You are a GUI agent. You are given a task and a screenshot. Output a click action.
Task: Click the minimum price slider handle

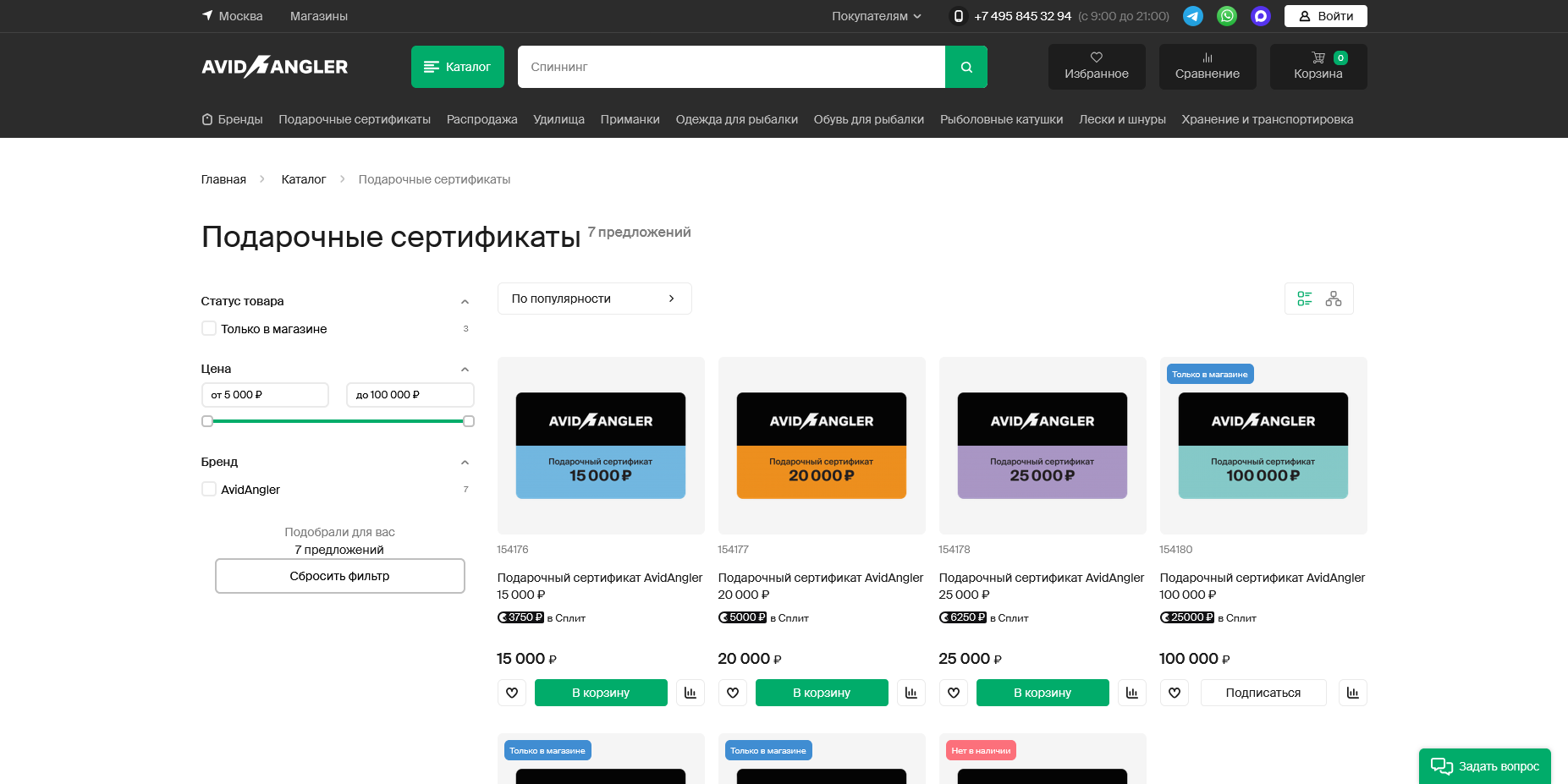coord(207,421)
